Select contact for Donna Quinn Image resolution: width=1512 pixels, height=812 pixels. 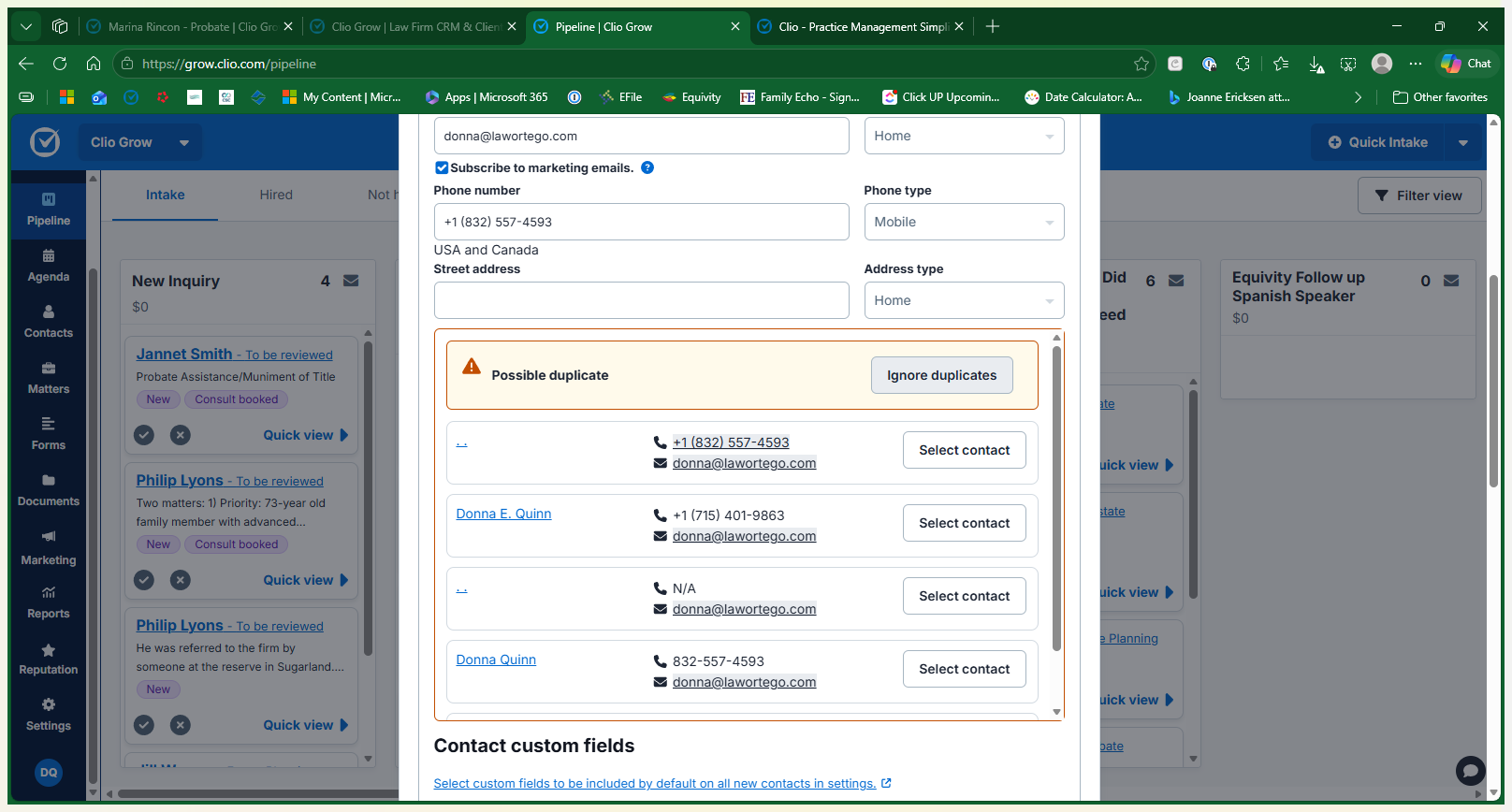coord(964,669)
